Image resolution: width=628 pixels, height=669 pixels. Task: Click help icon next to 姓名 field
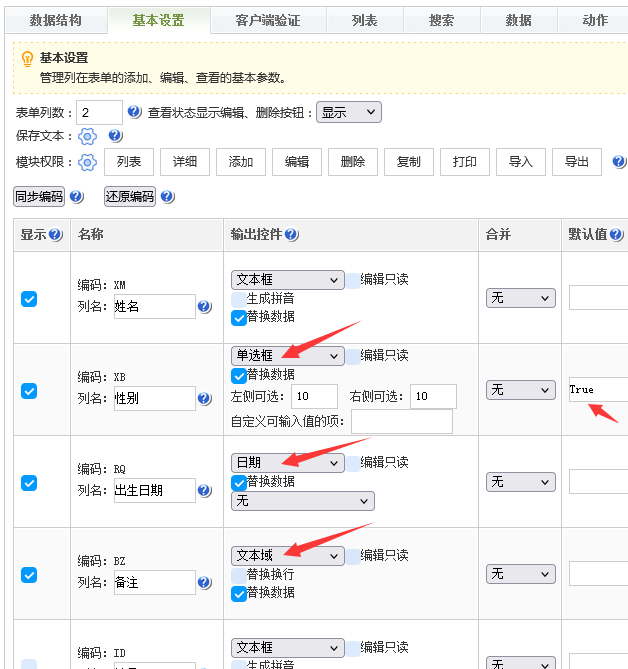point(205,307)
